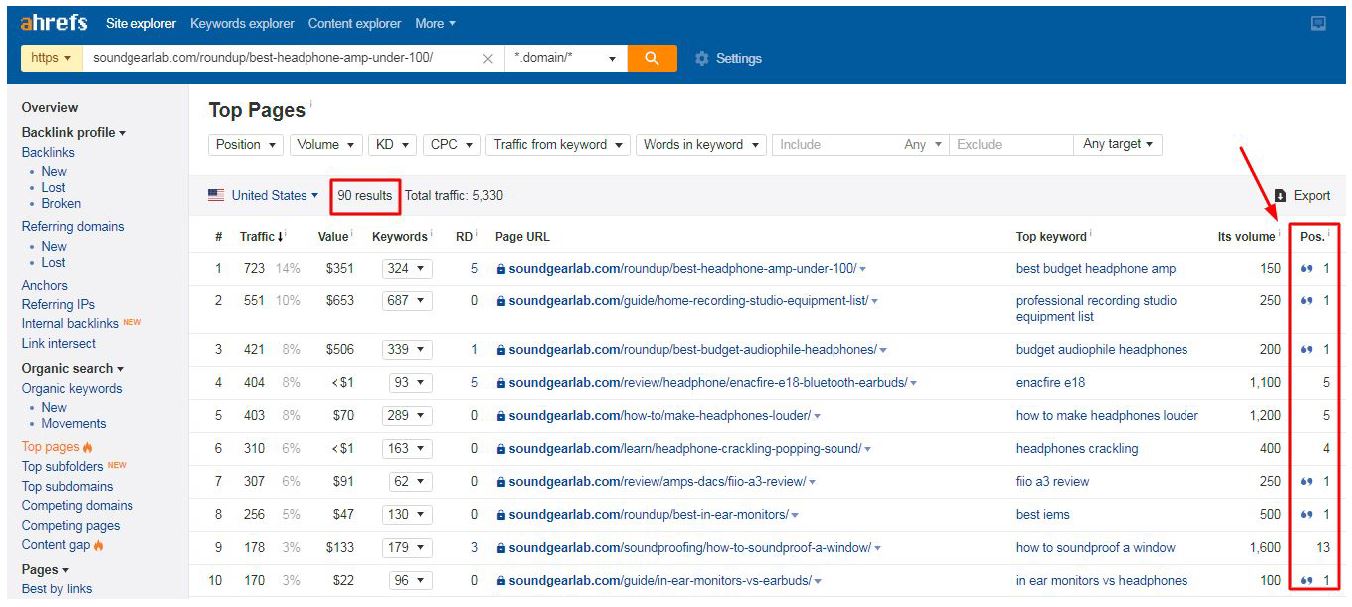This screenshot has height=607, width=1352.
Task: Click the ahrefs logo
Action: tap(54, 23)
